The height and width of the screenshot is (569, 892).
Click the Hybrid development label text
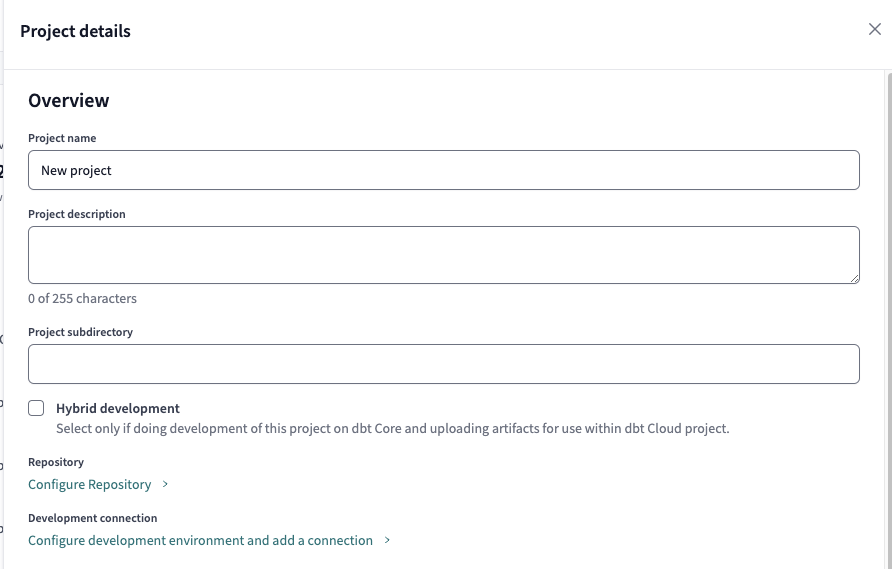click(118, 408)
